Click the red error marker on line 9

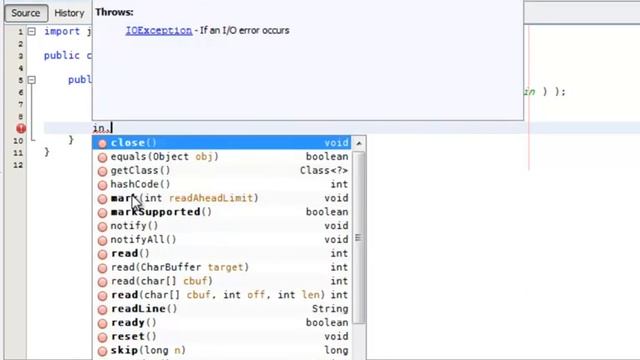[21, 128]
